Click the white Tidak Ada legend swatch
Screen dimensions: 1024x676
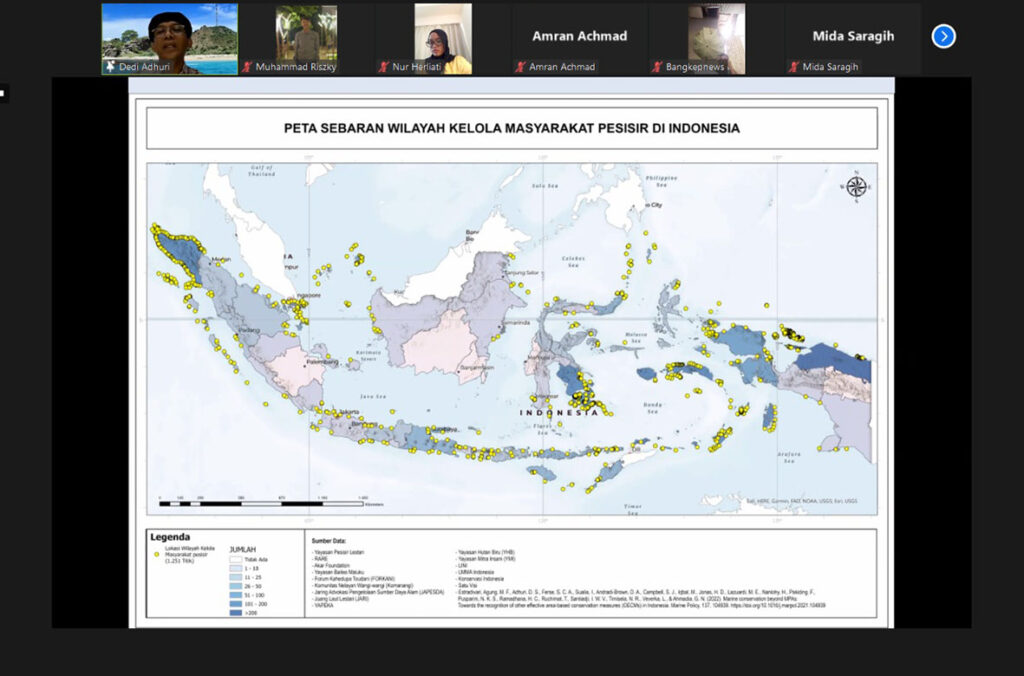click(x=236, y=560)
